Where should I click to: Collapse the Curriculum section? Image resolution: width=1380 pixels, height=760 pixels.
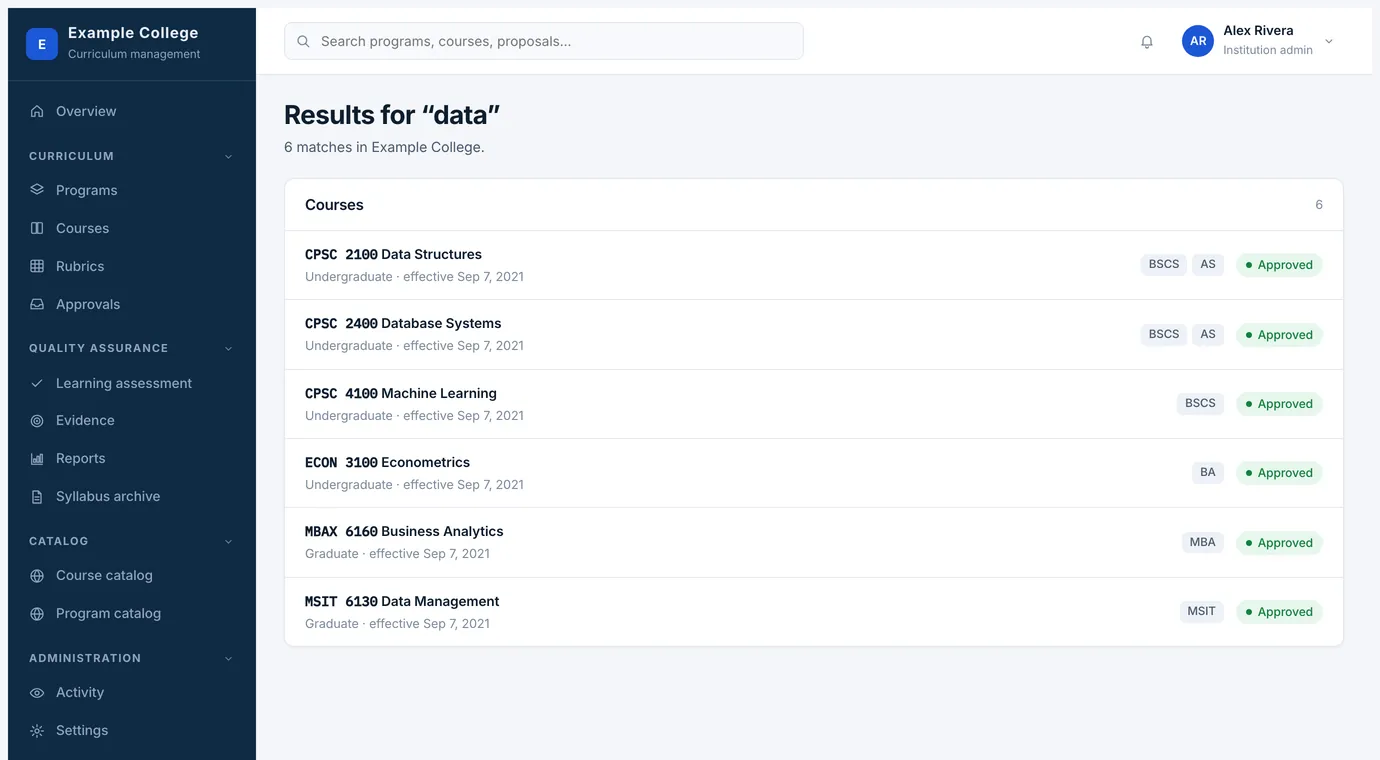pyautogui.click(x=228, y=156)
